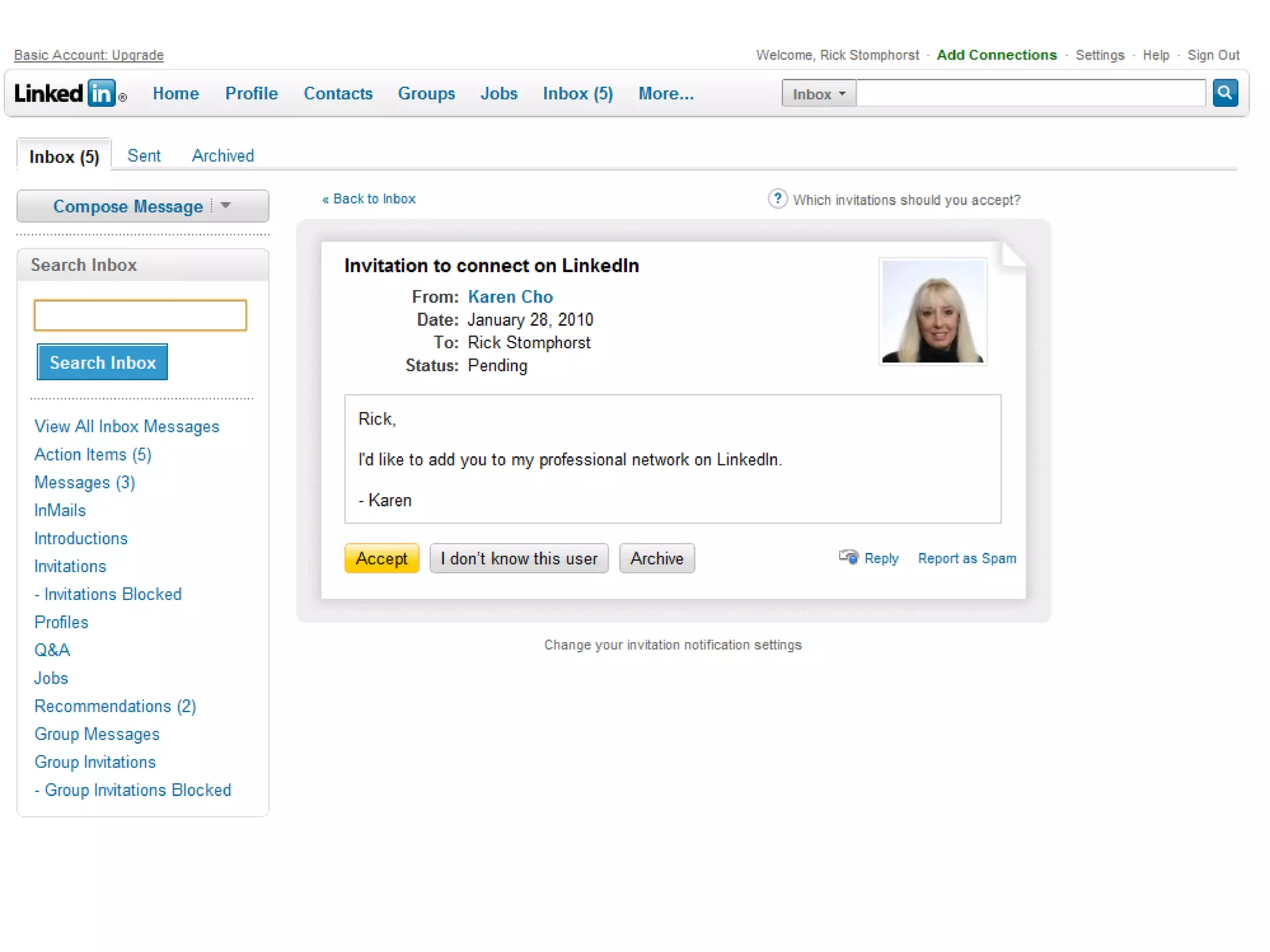Click the question mark help icon

coord(777,199)
